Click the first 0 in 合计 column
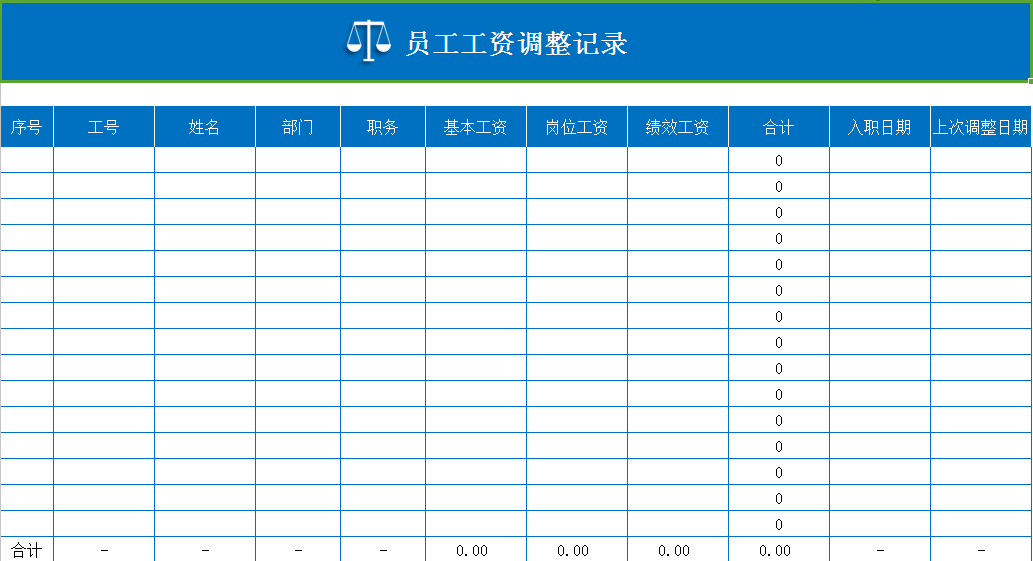Viewport: 1033px width, 561px height. tap(779, 161)
